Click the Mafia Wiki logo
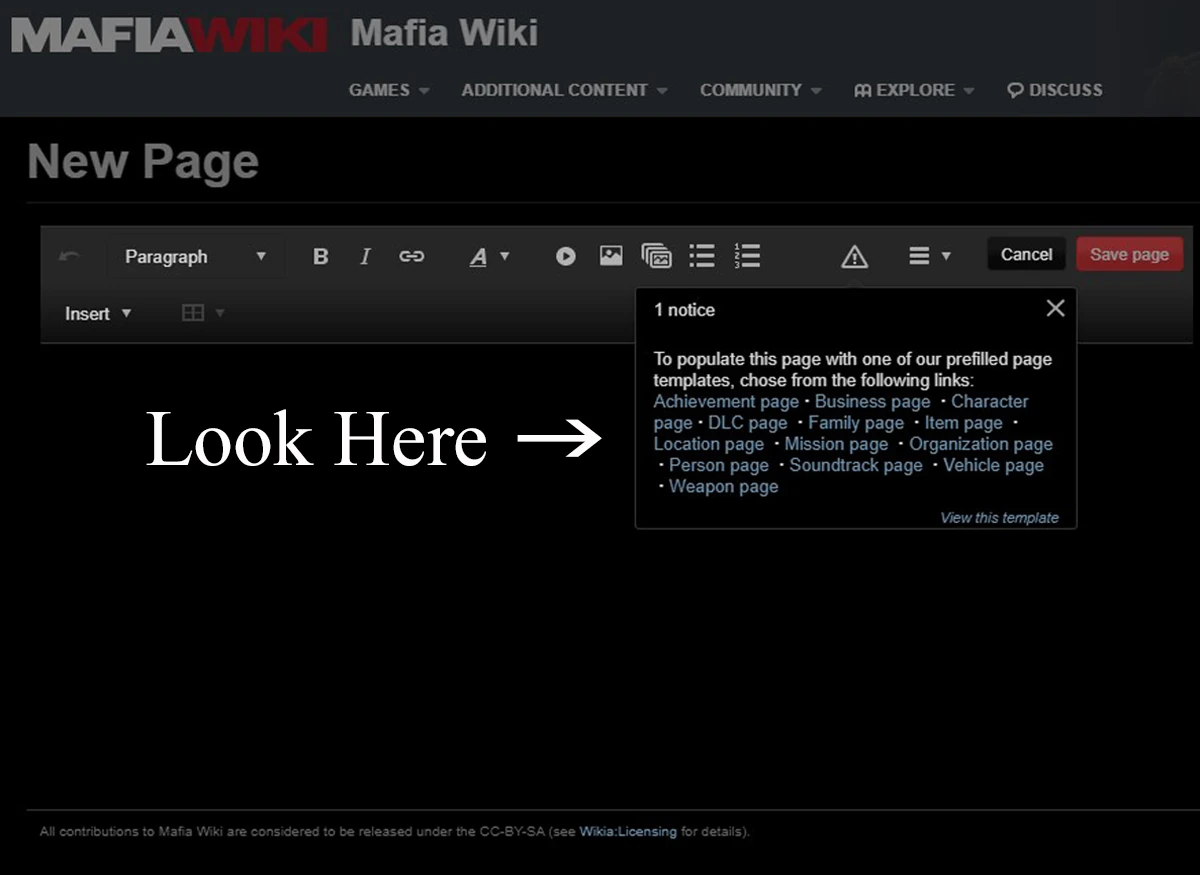The width and height of the screenshot is (1200, 875). click(x=169, y=36)
